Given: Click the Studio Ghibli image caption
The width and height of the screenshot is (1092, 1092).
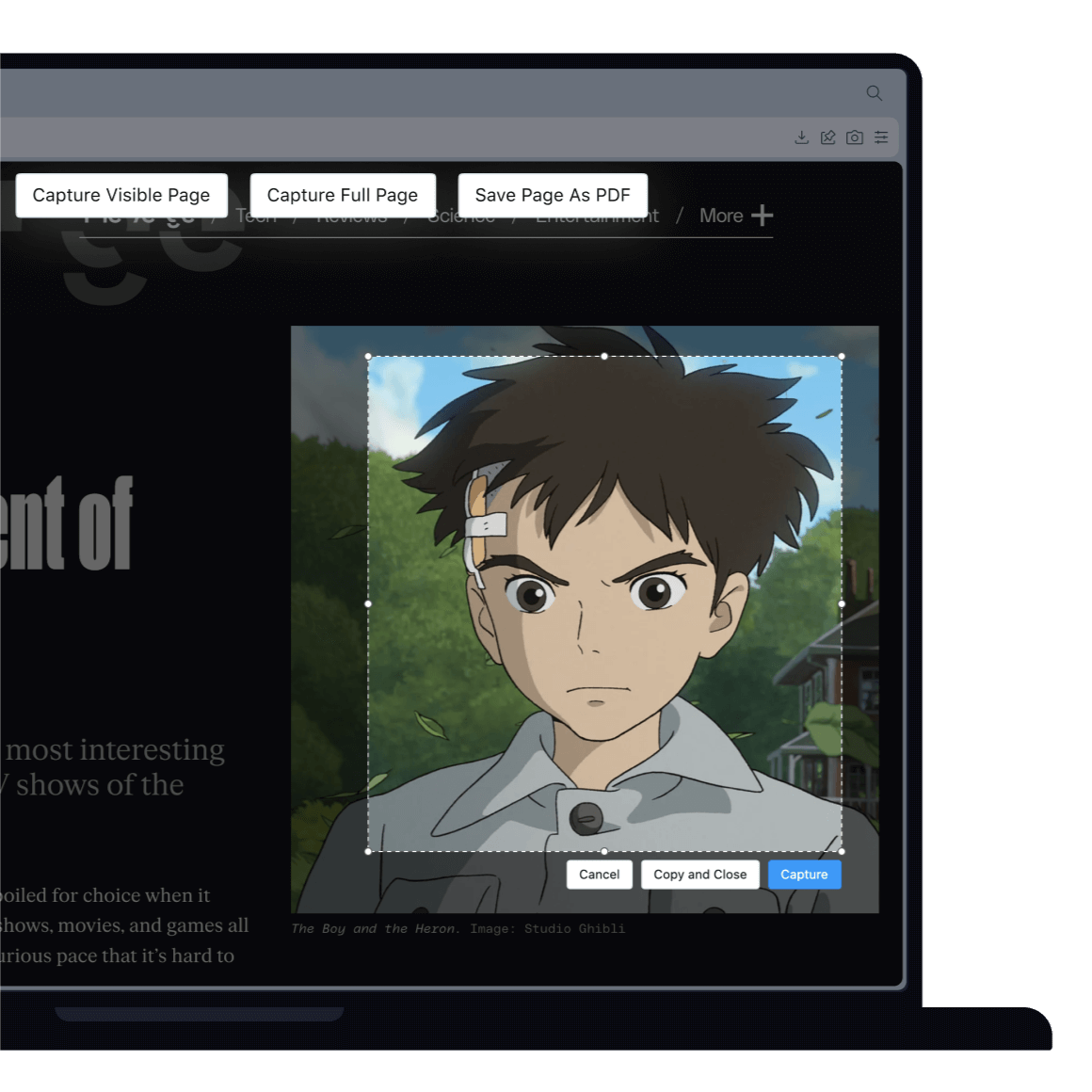Looking at the screenshot, I should [457, 928].
